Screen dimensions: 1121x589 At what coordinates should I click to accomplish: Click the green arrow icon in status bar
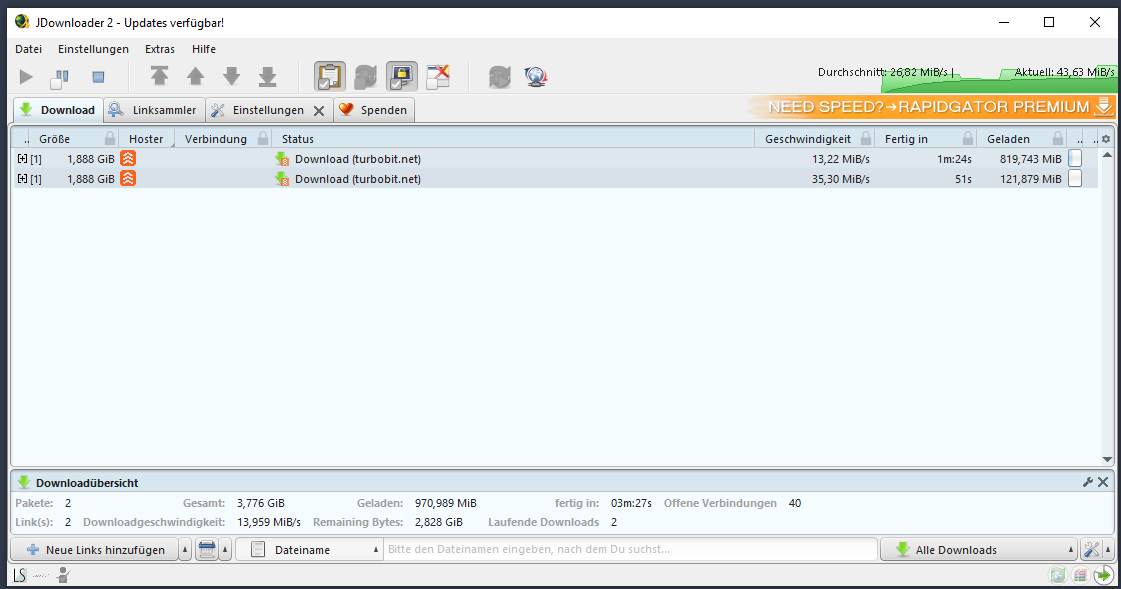(1104, 575)
